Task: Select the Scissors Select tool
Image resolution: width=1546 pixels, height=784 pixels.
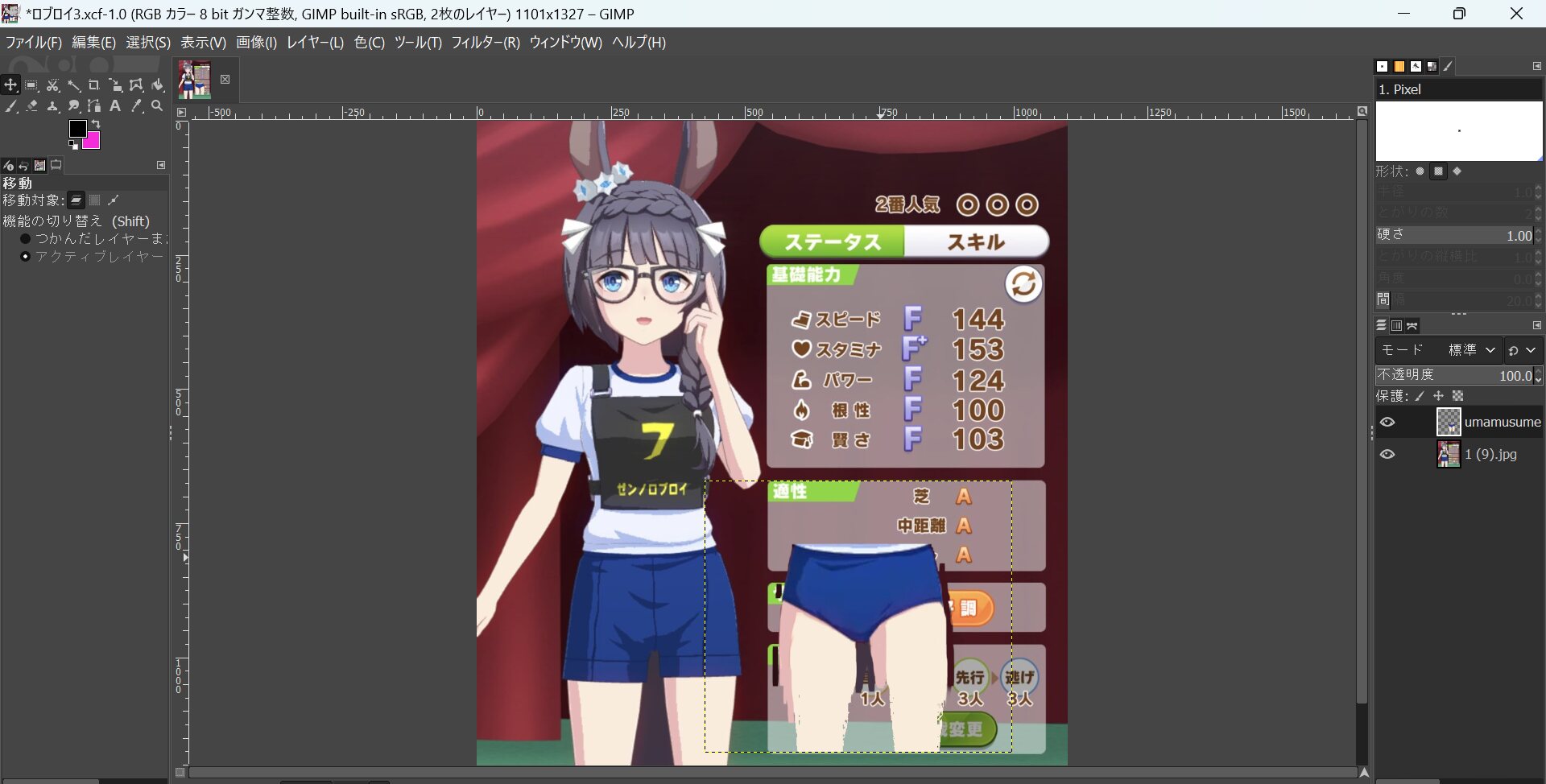Action: click(52, 85)
